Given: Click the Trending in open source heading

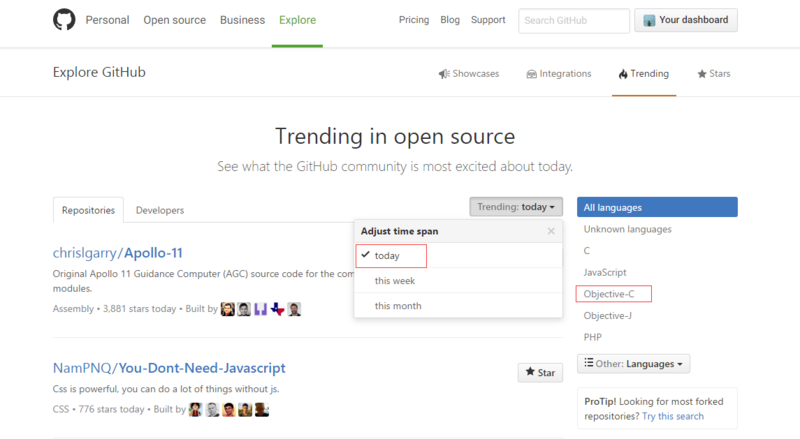Looking at the screenshot, I should [395, 136].
